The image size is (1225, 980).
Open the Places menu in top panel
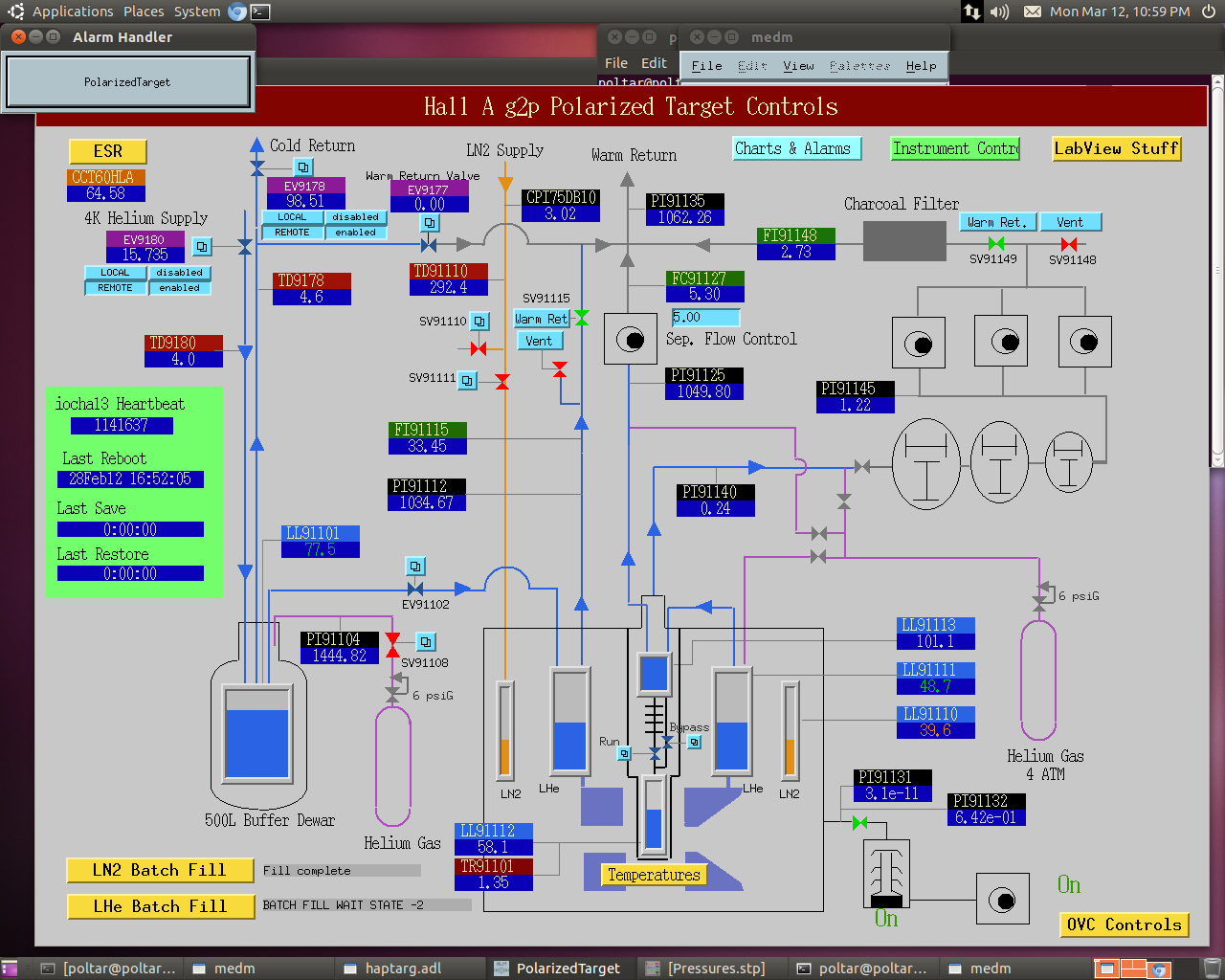tap(144, 11)
